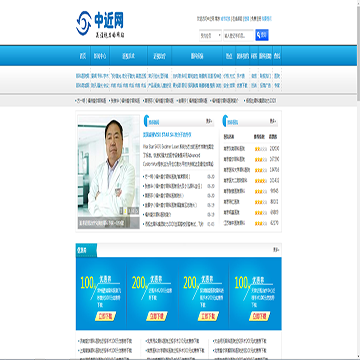Focus the keyword search input field

(238, 35)
